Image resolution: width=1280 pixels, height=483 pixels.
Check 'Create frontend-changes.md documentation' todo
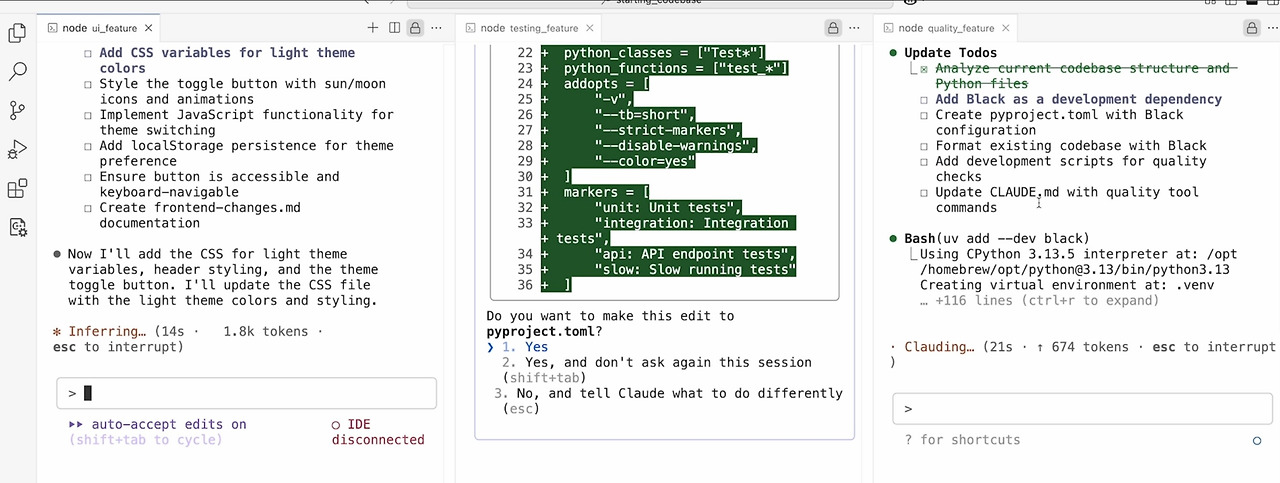89,208
